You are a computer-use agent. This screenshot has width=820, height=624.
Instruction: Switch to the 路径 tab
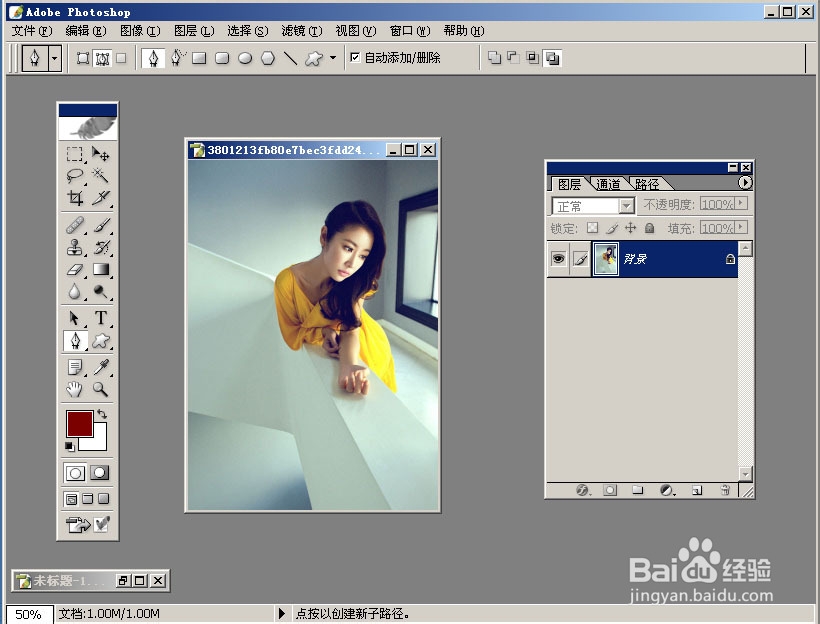pyautogui.click(x=647, y=184)
